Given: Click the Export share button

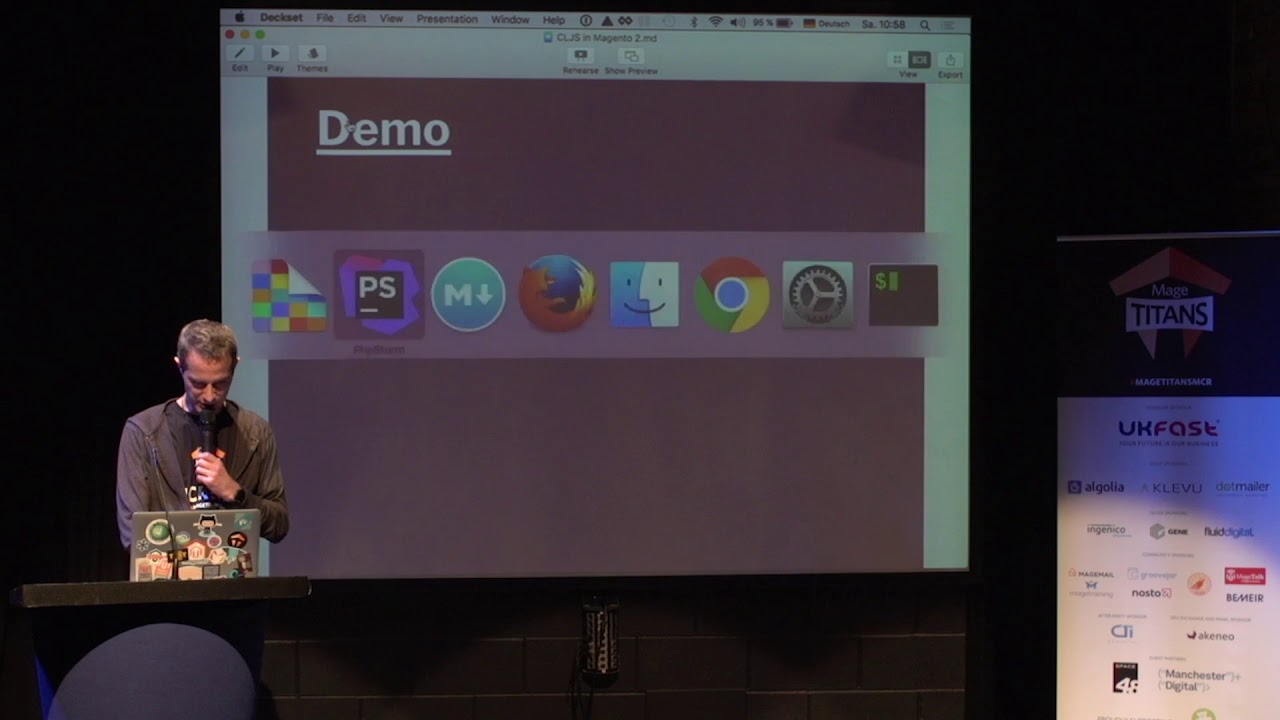Looking at the screenshot, I should coord(950,63).
